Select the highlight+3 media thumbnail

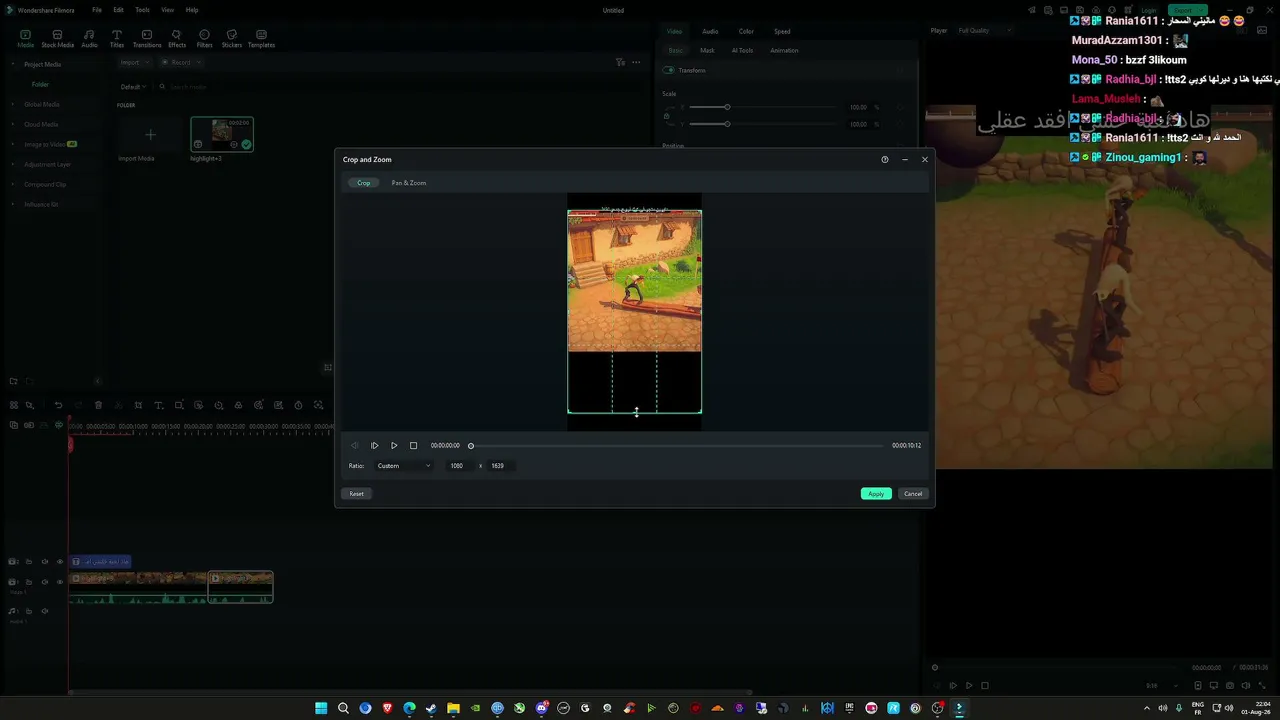(222, 134)
